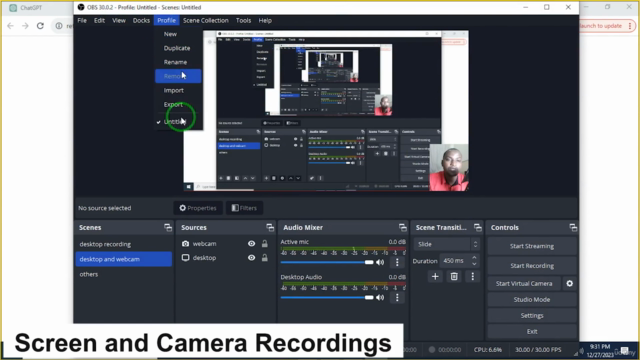Click the browser site info icon

(x=59, y=26)
